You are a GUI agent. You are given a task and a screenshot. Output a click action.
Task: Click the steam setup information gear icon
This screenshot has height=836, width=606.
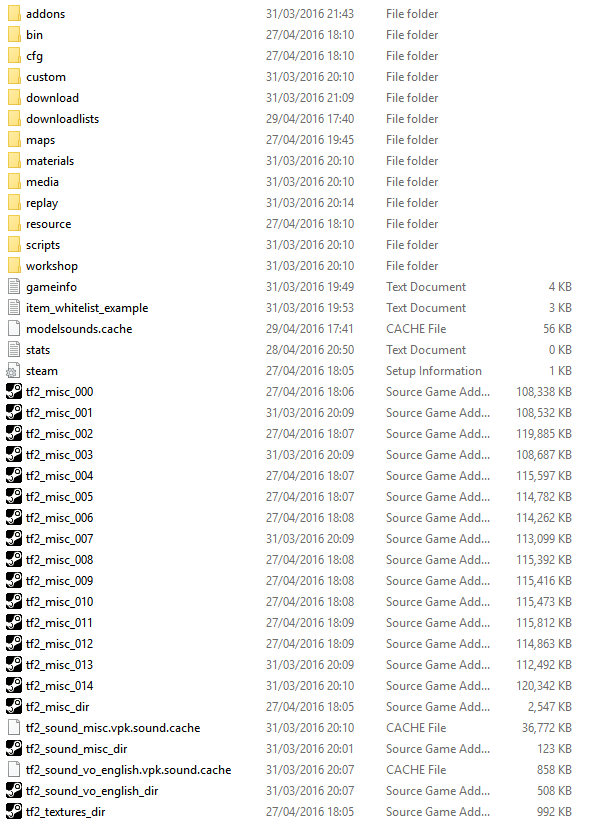point(13,371)
